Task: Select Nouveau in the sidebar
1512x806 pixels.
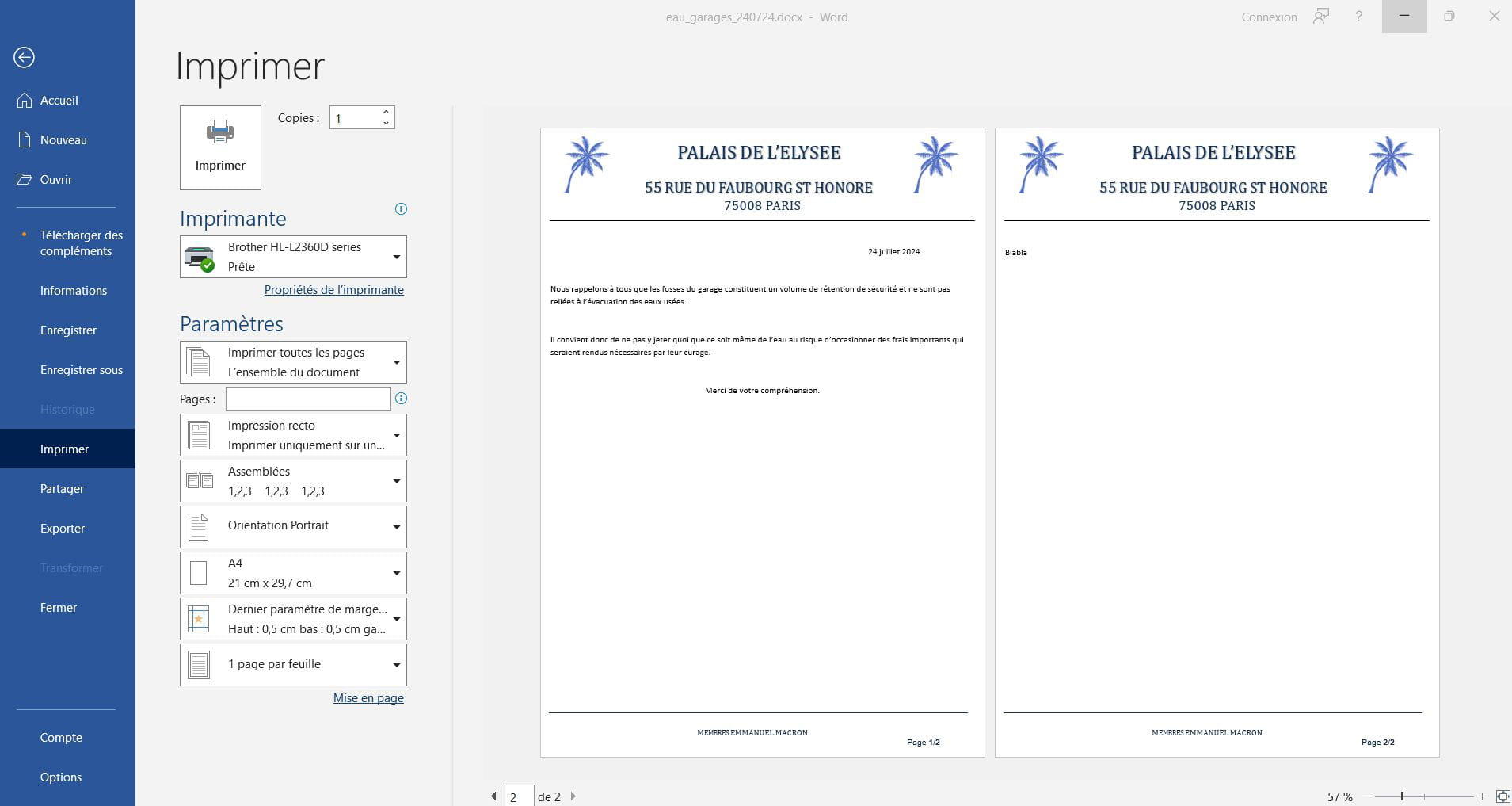Action: coord(67,140)
